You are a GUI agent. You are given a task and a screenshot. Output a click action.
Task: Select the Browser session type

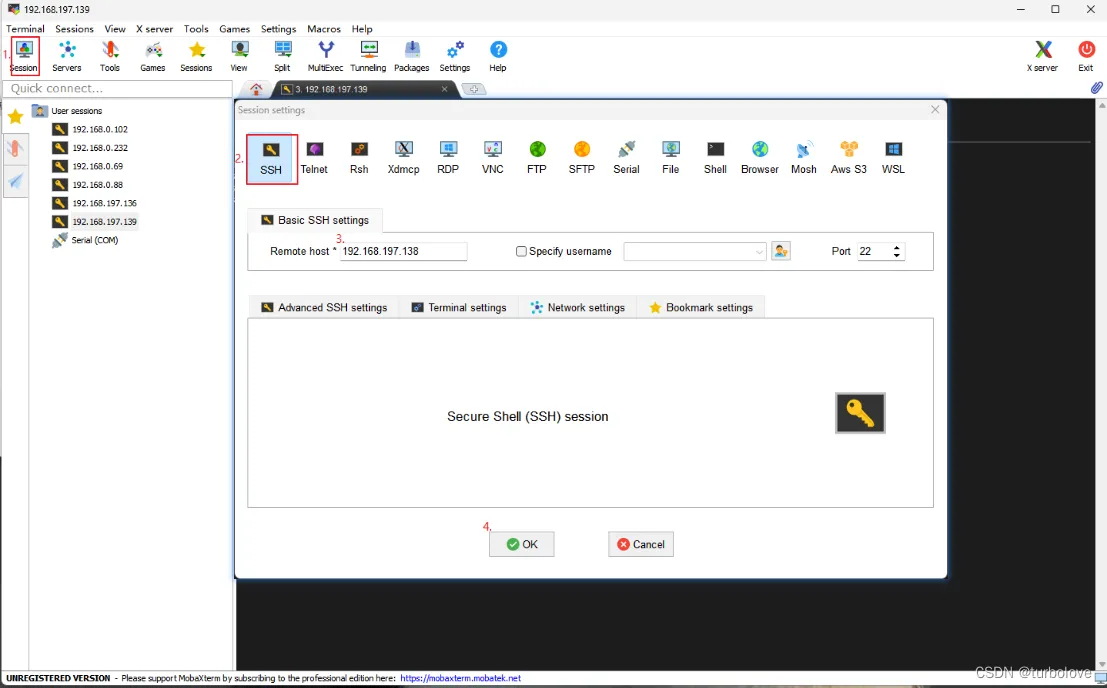pyautogui.click(x=760, y=158)
